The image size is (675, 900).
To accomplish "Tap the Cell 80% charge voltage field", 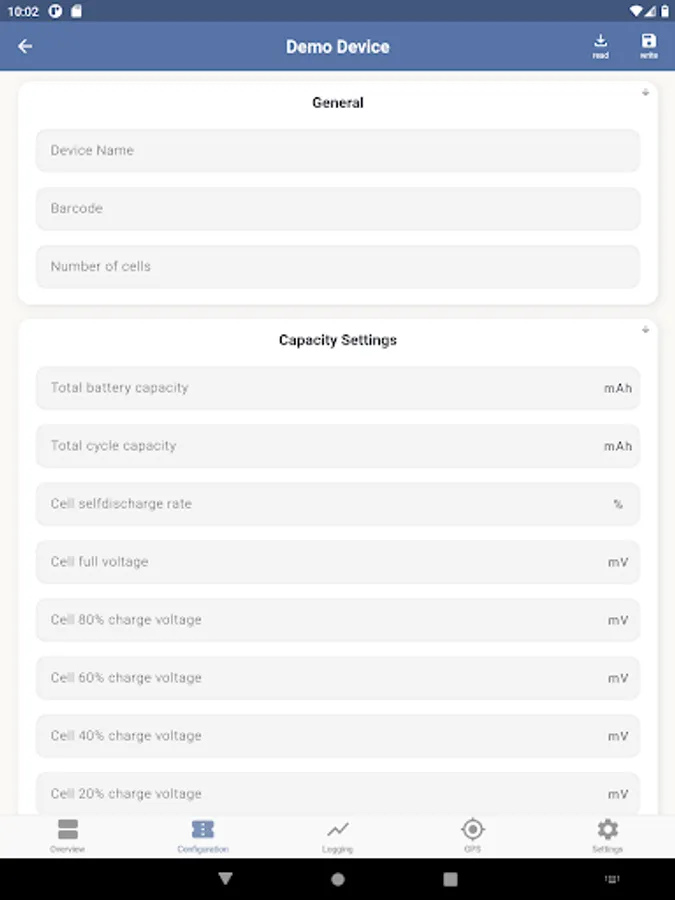I will pyautogui.click(x=320, y=620).
